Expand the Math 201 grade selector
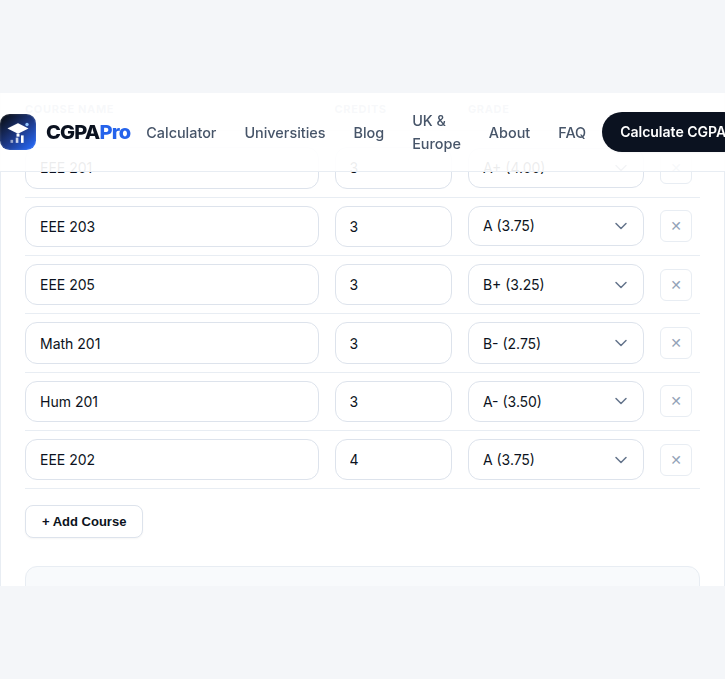 tap(555, 343)
